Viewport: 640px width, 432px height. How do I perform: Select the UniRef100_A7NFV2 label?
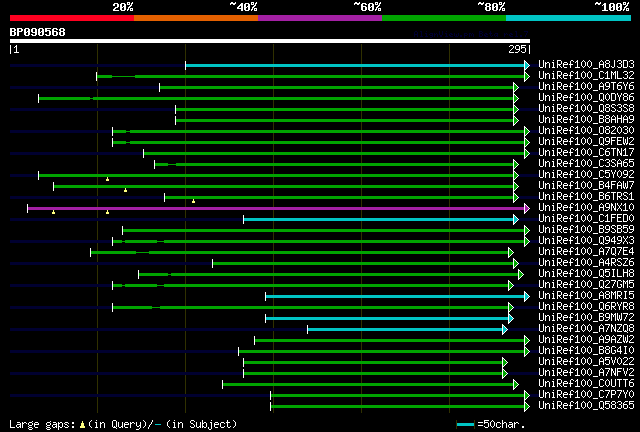click(x=586, y=373)
